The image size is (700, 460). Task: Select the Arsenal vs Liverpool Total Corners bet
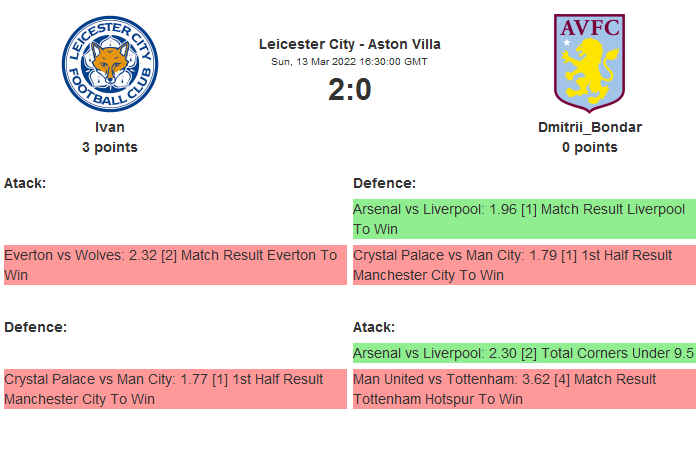pyautogui.click(x=523, y=353)
